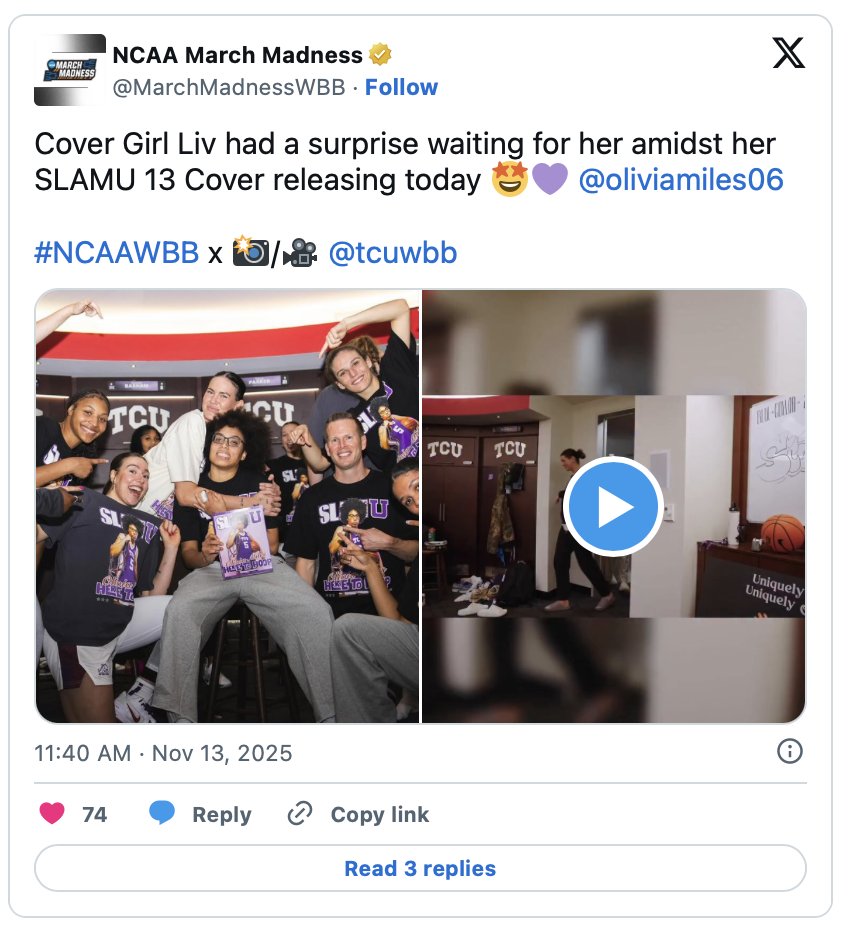846x932 pixels.
Task: Click the @MarchMadnessWBB handle
Action: (229, 87)
